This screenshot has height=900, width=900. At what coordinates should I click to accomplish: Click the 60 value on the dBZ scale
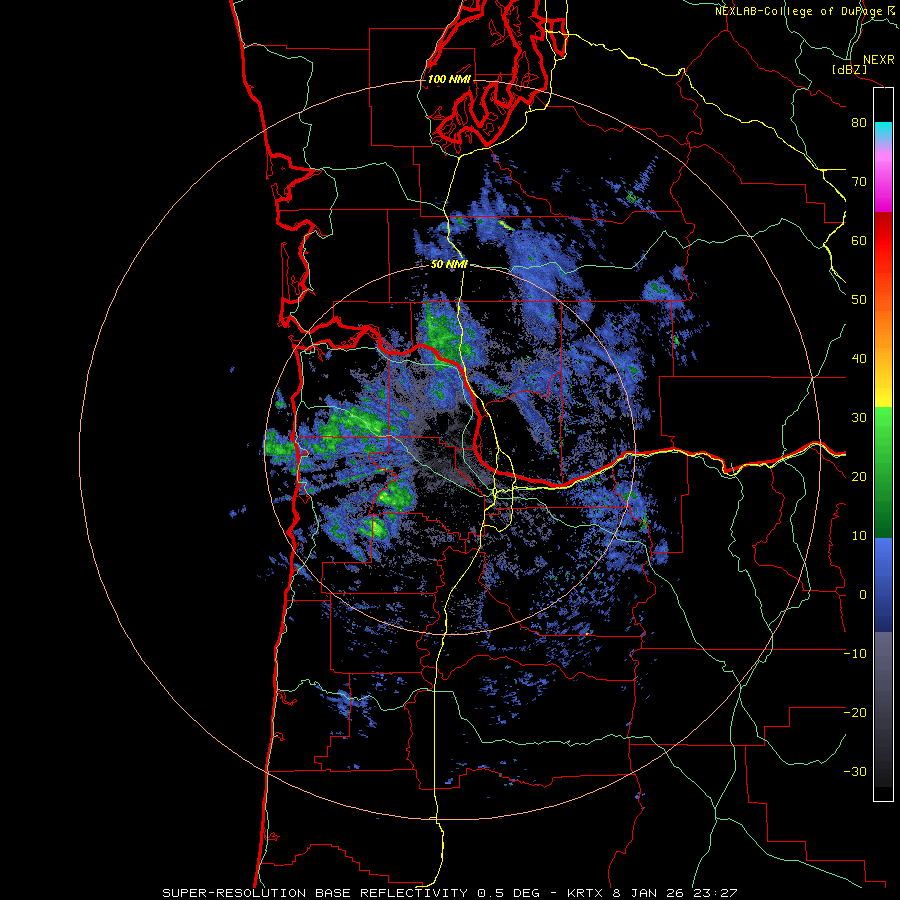(x=859, y=241)
